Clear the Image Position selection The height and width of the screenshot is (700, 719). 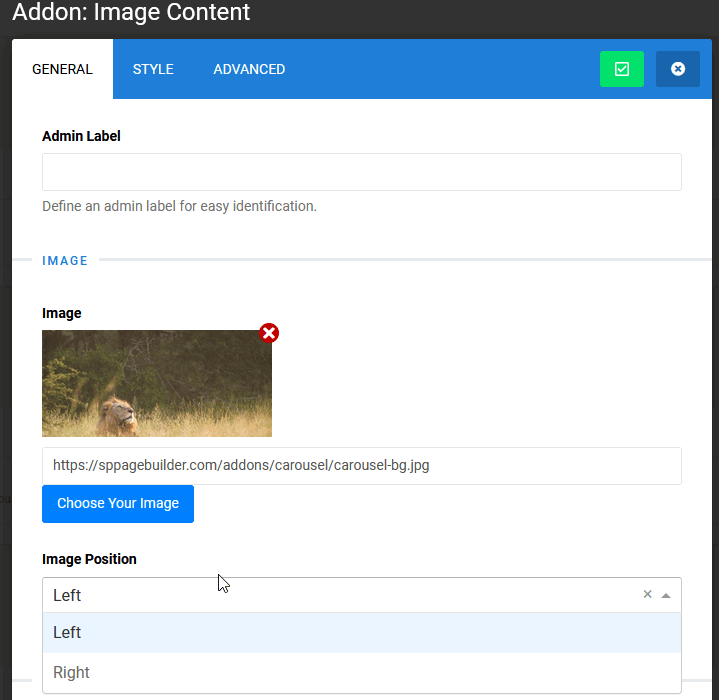pyautogui.click(x=647, y=594)
